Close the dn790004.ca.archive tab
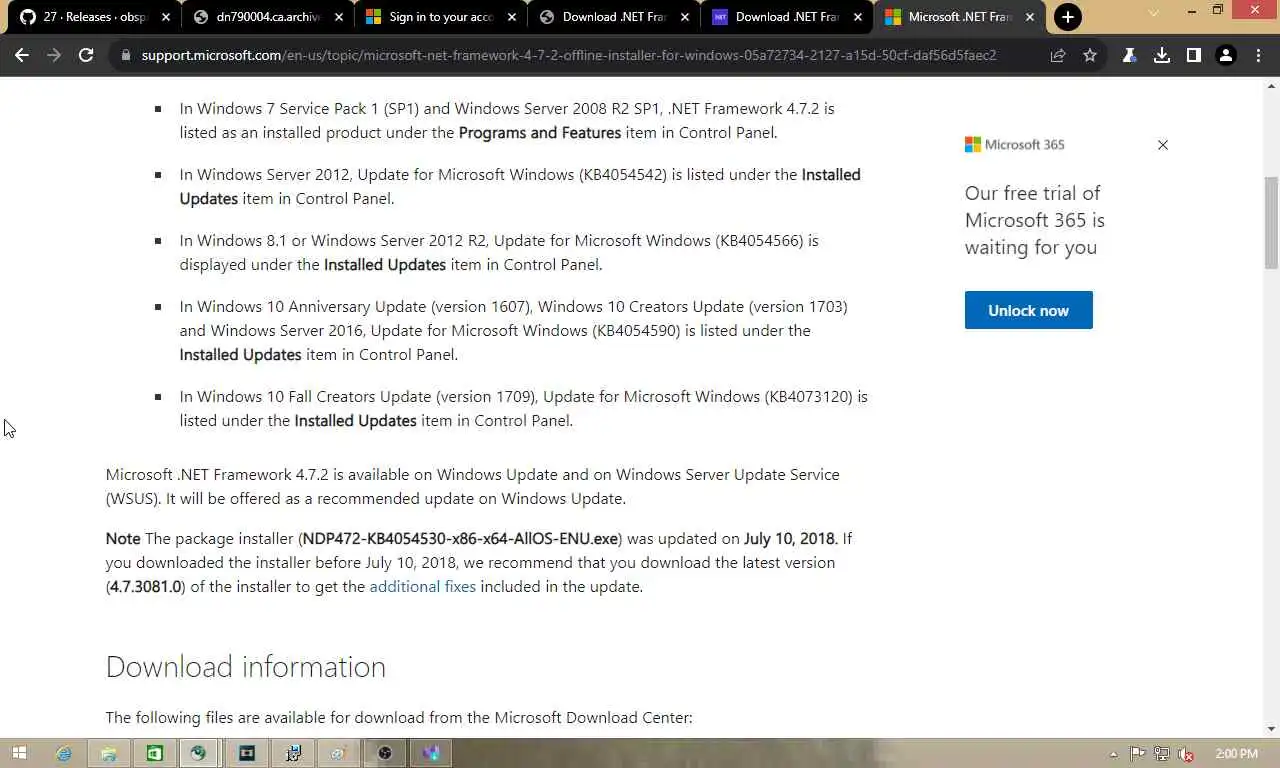The width and height of the screenshot is (1280, 768). (x=339, y=17)
